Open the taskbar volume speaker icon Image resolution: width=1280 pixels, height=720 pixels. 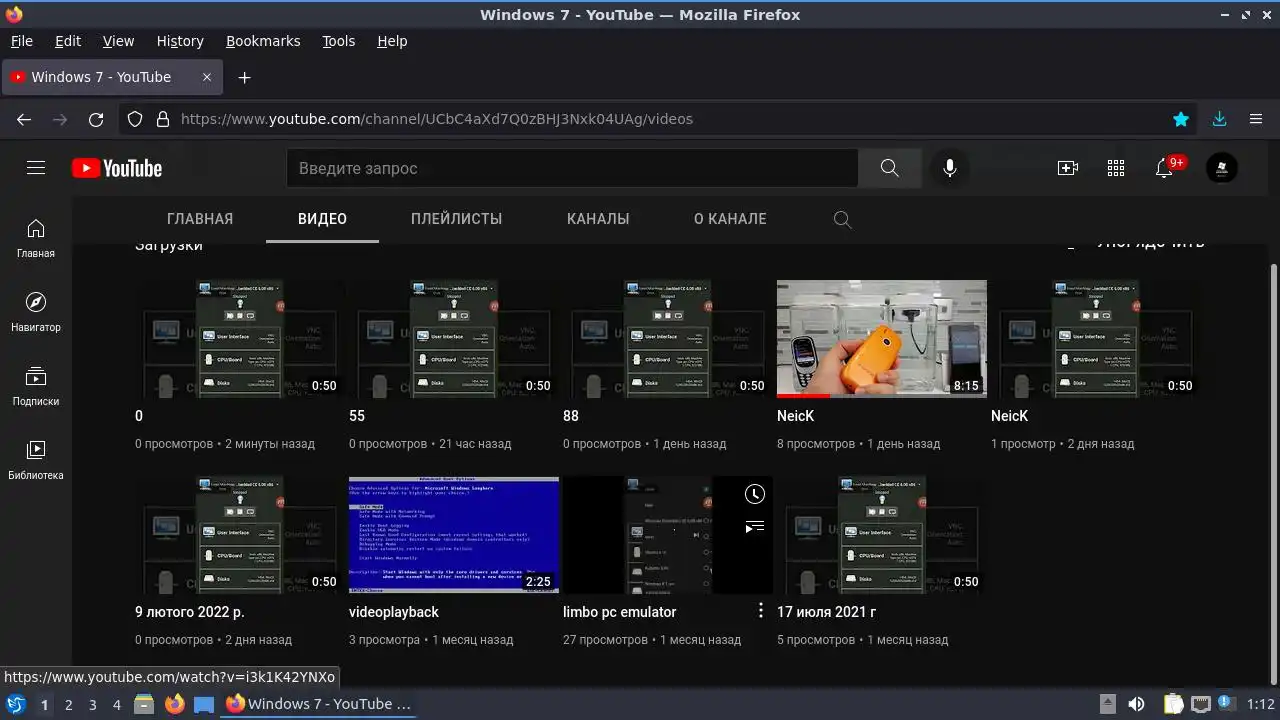tap(1136, 704)
